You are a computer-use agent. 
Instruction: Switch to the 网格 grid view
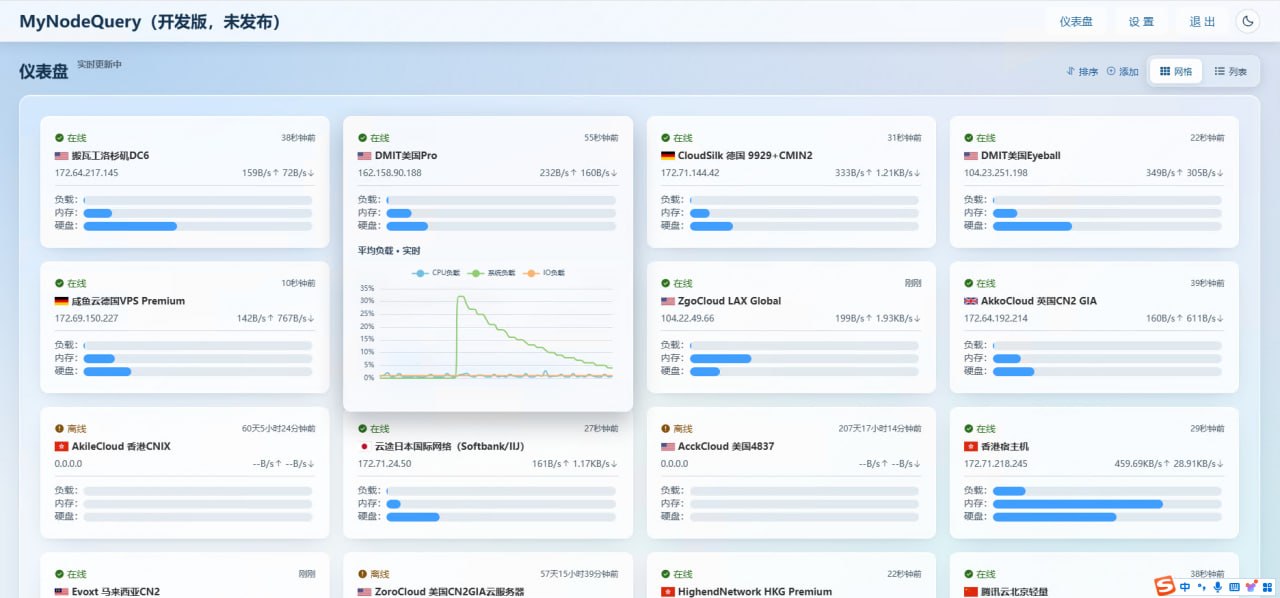pyautogui.click(x=1176, y=72)
